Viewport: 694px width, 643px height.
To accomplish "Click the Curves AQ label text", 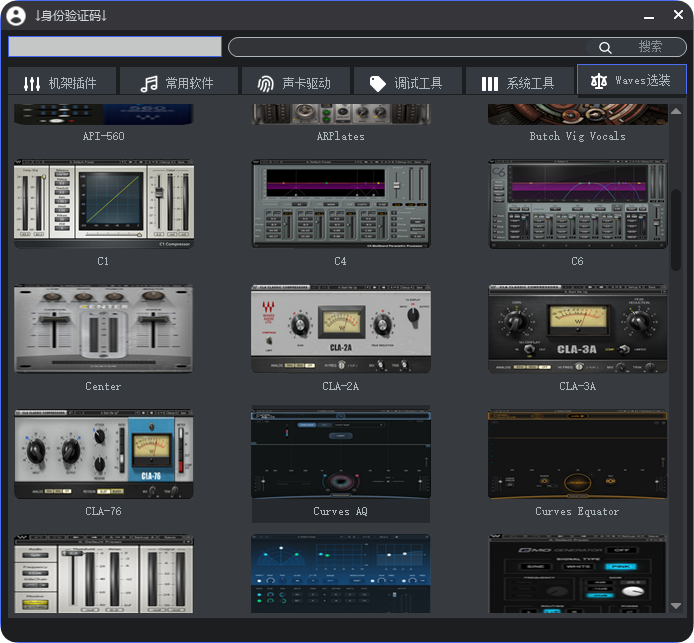I will click(x=341, y=511).
